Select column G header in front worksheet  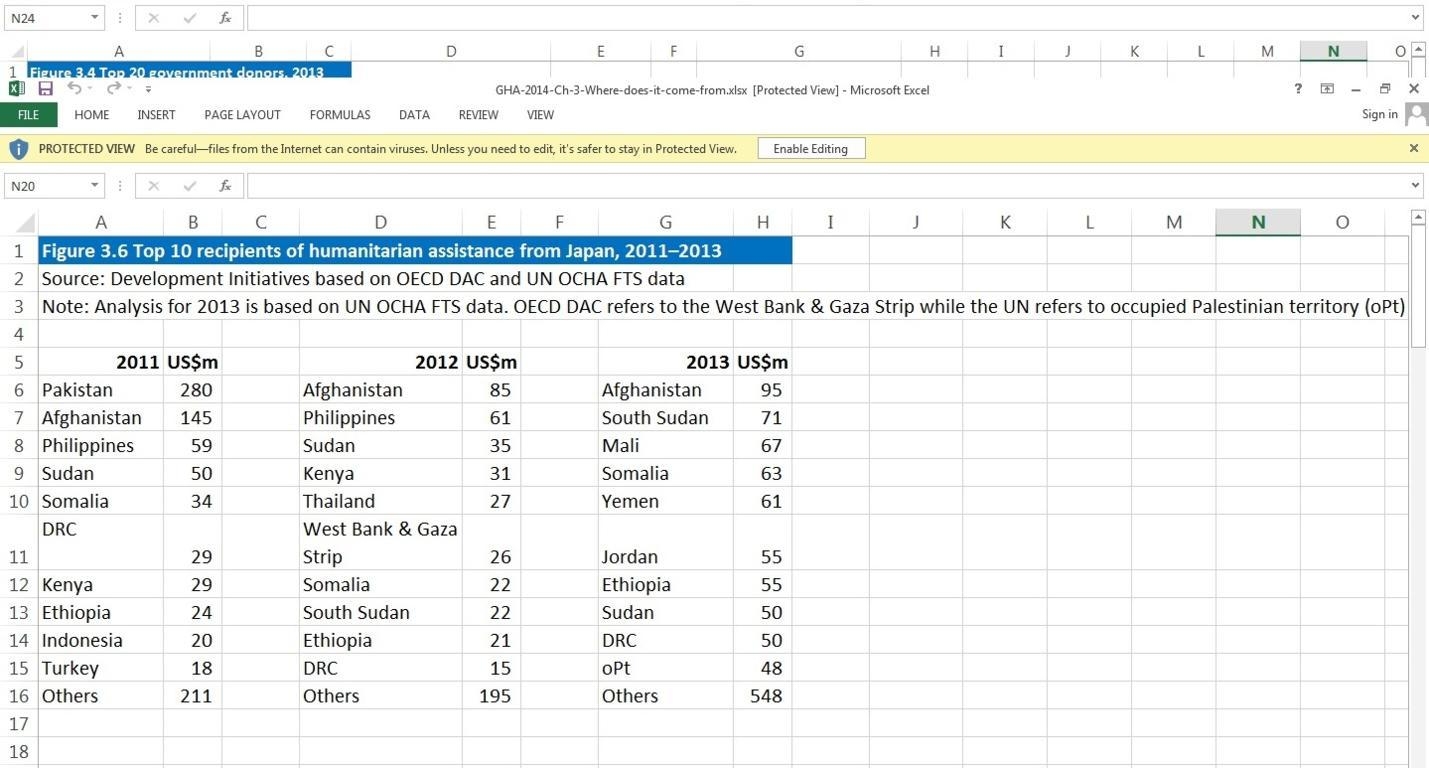coord(665,222)
